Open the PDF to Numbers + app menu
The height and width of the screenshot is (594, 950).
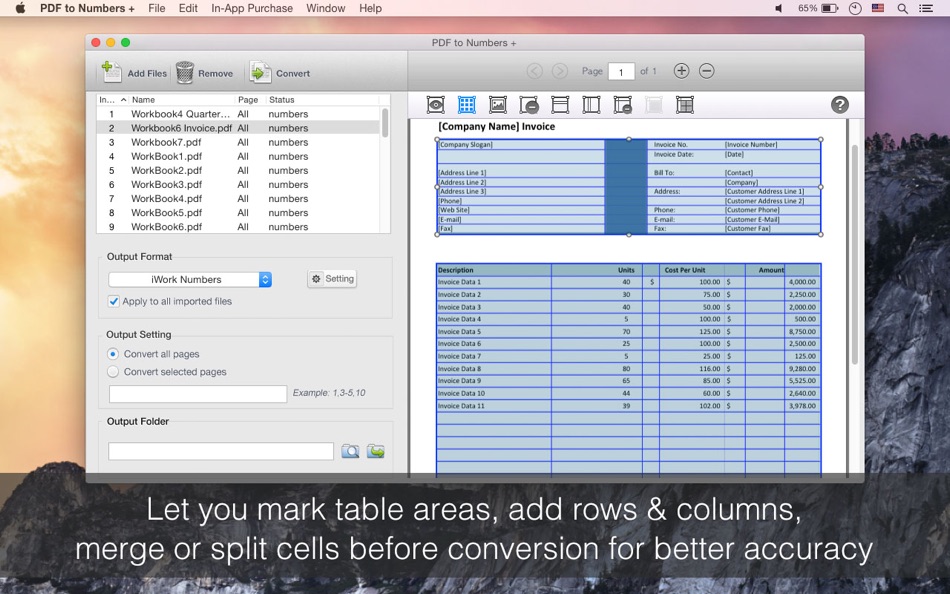coord(87,8)
